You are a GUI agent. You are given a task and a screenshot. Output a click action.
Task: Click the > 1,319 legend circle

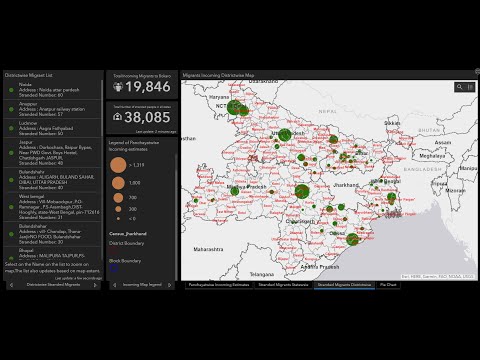(118, 165)
